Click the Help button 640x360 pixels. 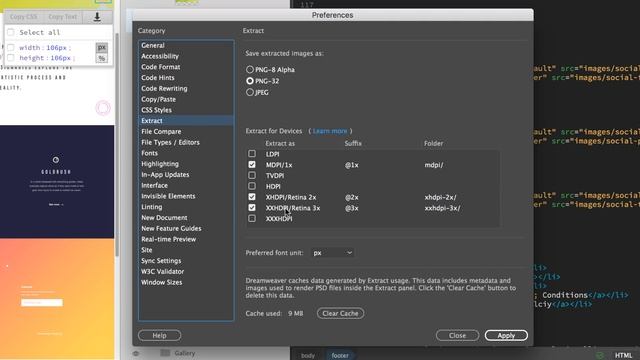point(160,336)
